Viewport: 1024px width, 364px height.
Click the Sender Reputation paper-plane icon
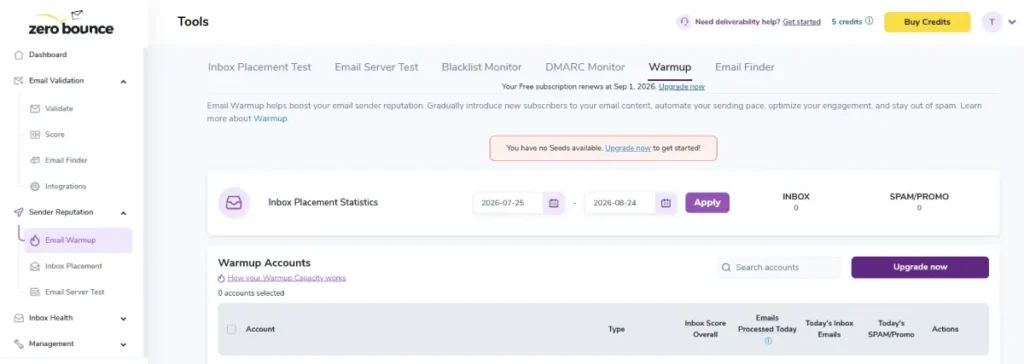coord(18,212)
